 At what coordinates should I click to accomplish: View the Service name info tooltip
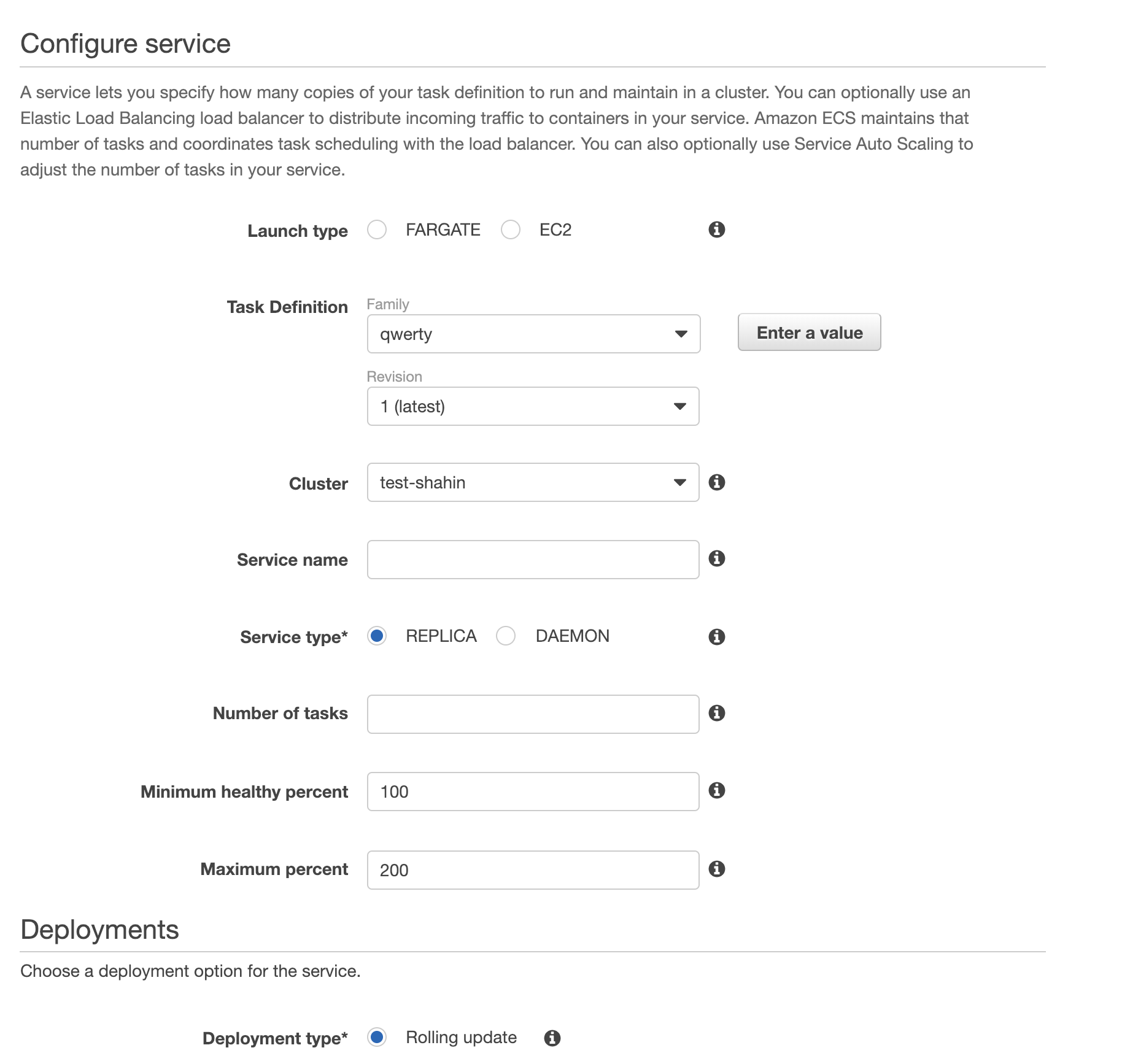(719, 559)
